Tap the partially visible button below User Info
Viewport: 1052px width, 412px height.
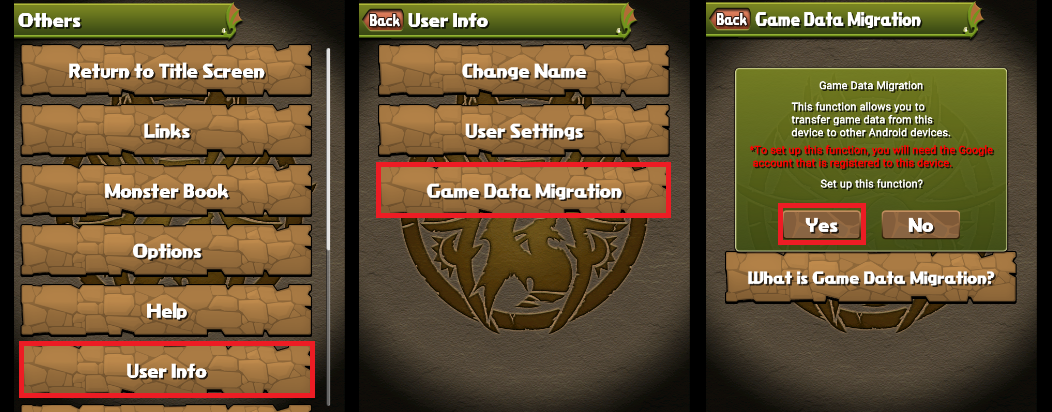point(166,407)
